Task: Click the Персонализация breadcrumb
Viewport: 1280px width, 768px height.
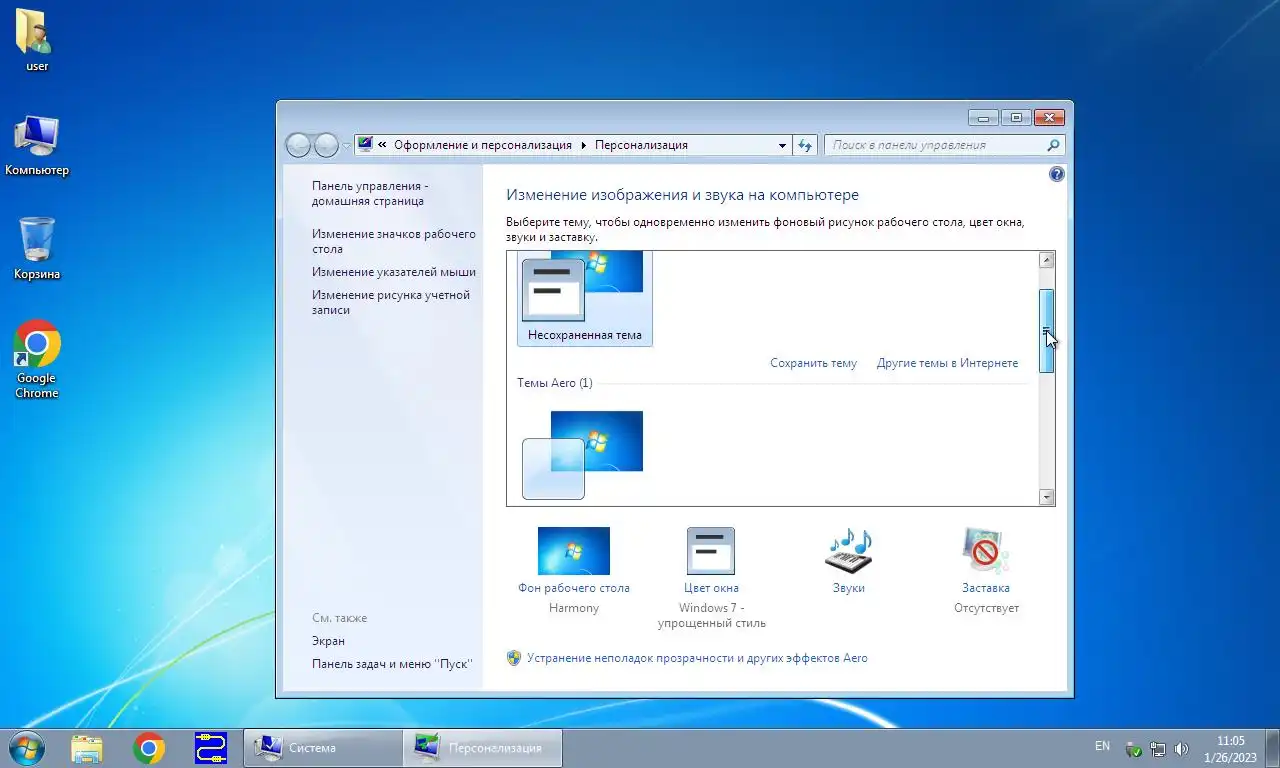Action: [641, 145]
